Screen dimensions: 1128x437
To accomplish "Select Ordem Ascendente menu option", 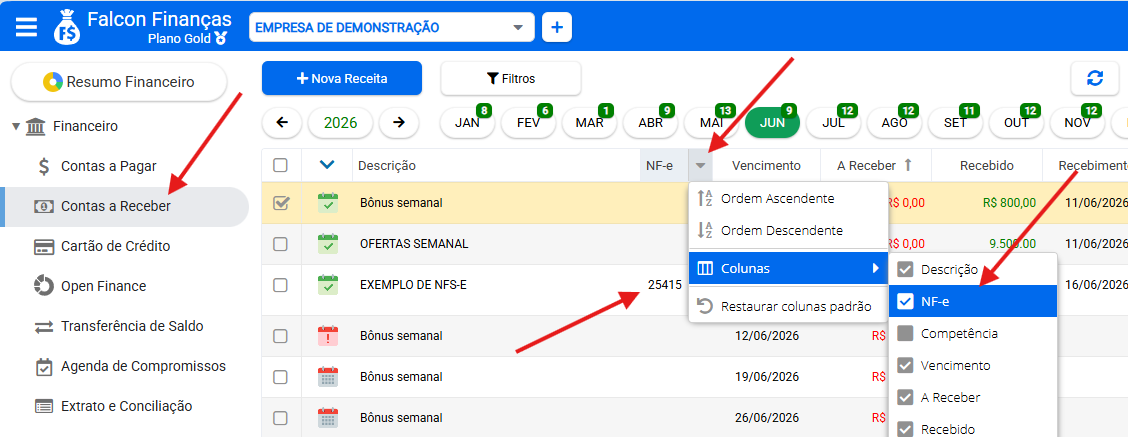I will pos(788,198).
